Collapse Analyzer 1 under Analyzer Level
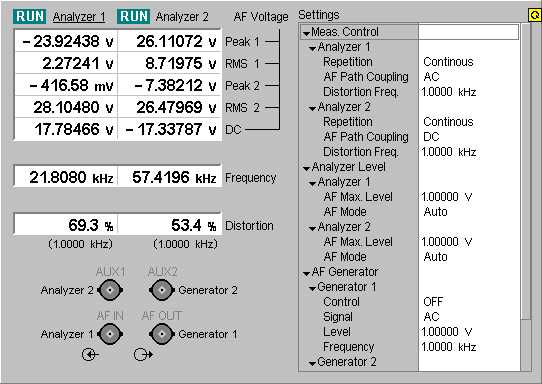542x384 pixels. coord(312,184)
